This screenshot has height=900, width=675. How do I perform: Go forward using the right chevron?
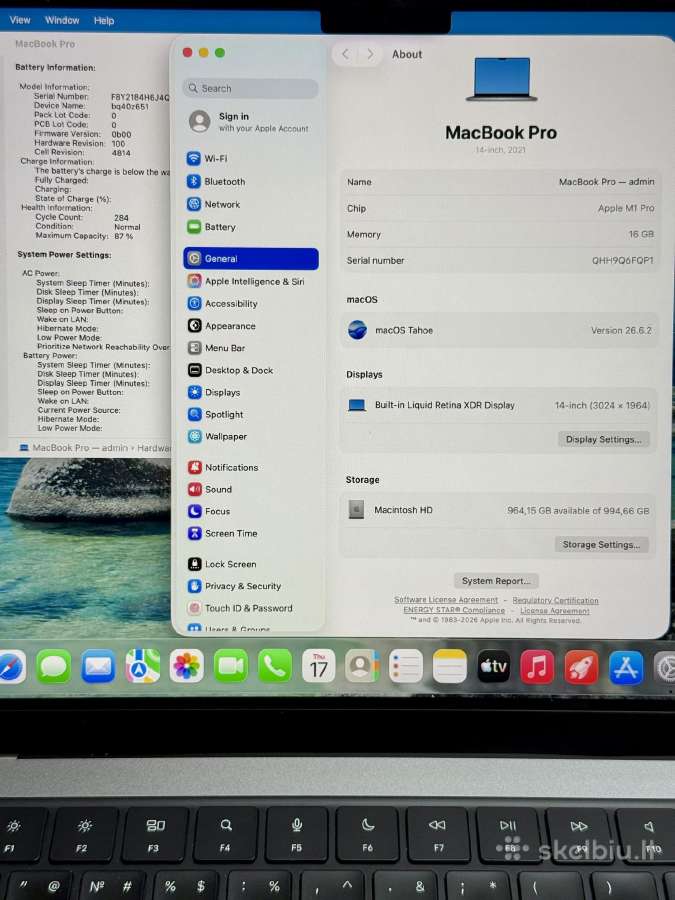point(370,54)
